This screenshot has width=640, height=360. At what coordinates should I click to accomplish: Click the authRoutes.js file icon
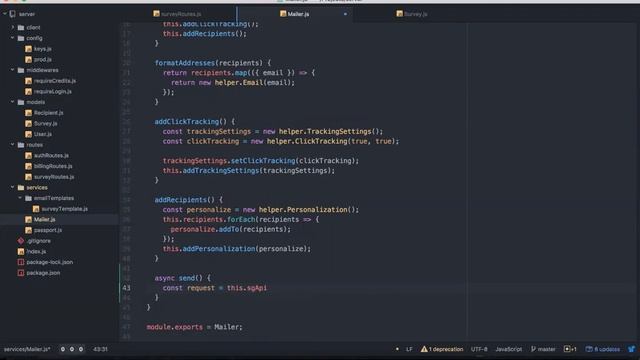28,156
